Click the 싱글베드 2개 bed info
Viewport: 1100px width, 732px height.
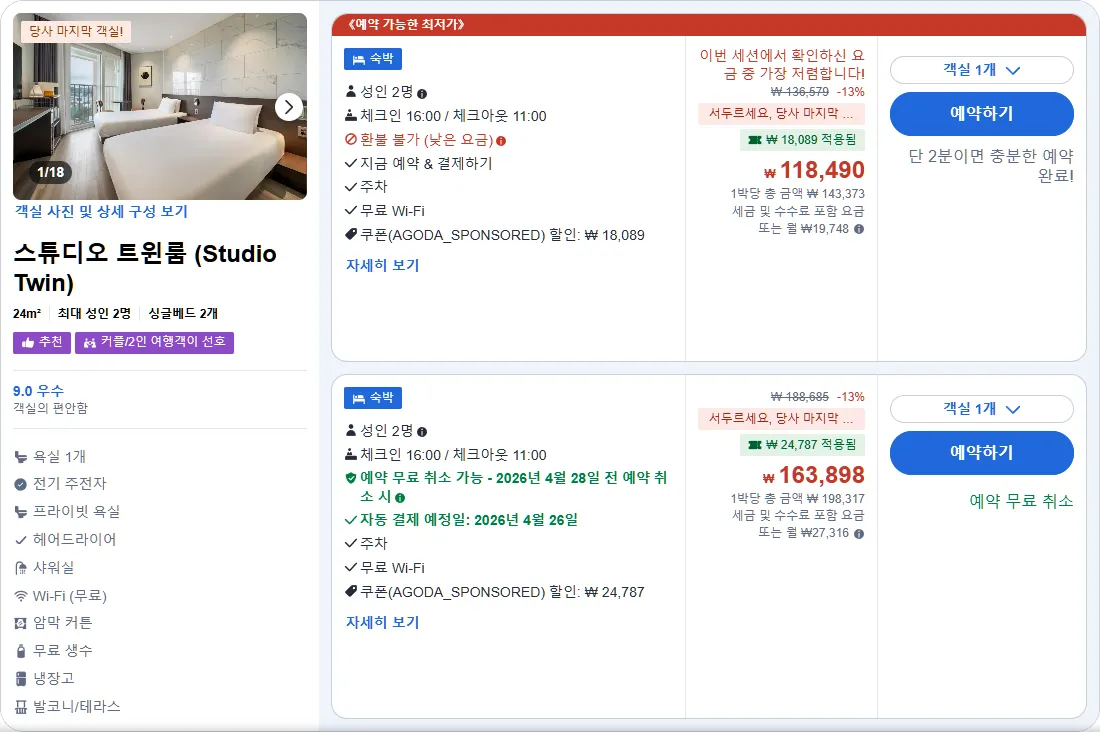183,314
